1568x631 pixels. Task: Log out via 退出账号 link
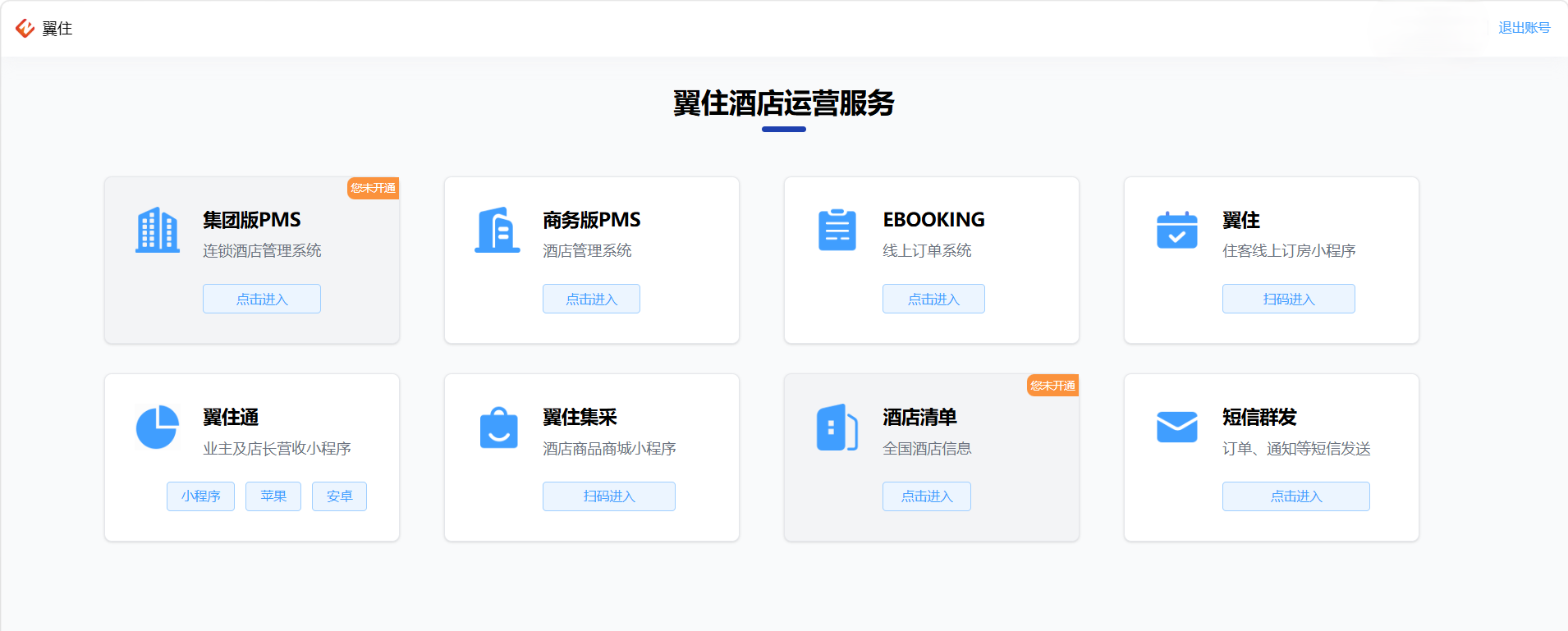[x=1524, y=28]
